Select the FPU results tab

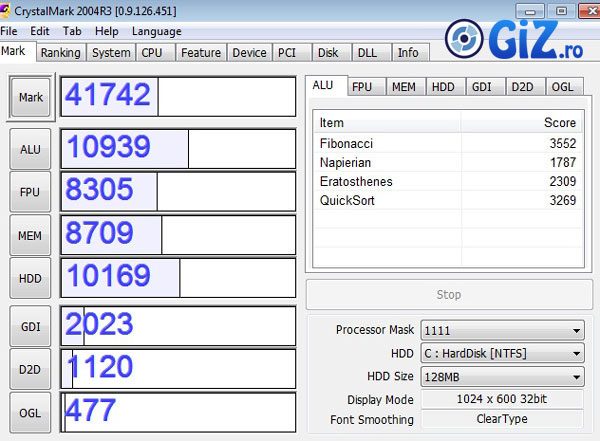pyautogui.click(x=365, y=87)
